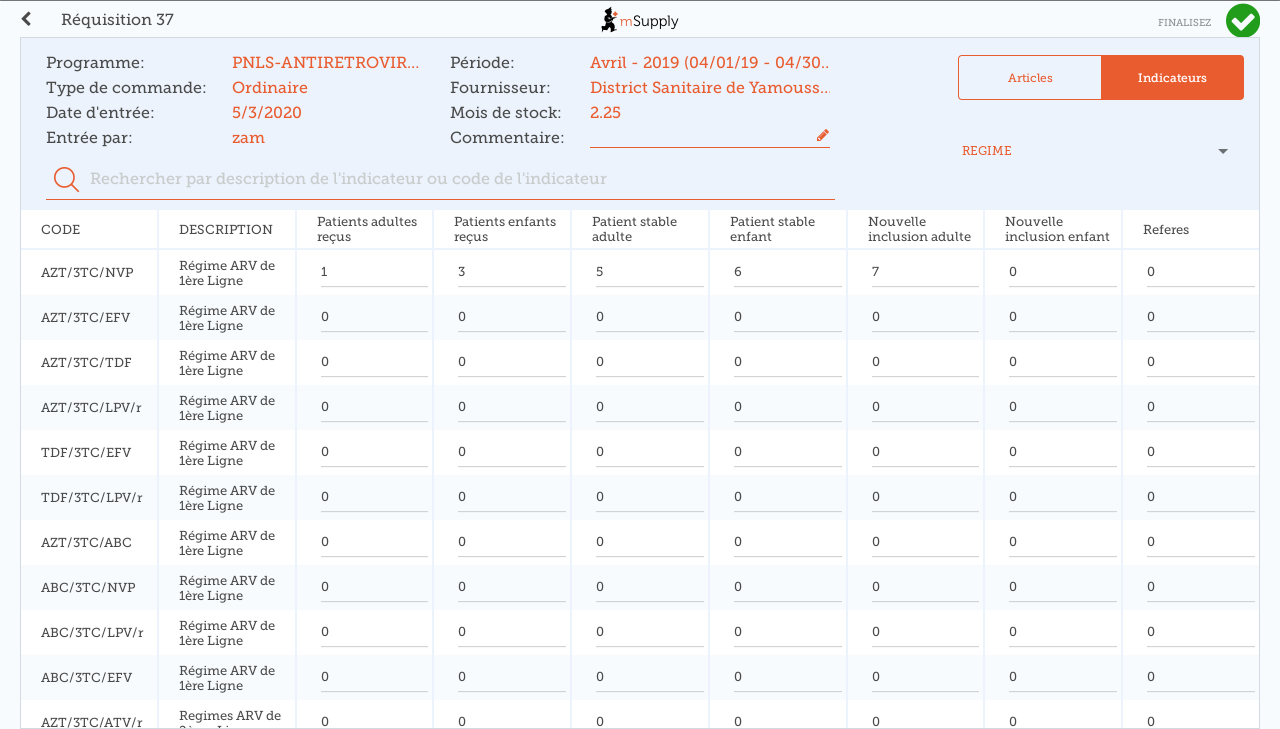
Task: Click the back arrow icon
Action: pyautogui.click(x=27, y=19)
